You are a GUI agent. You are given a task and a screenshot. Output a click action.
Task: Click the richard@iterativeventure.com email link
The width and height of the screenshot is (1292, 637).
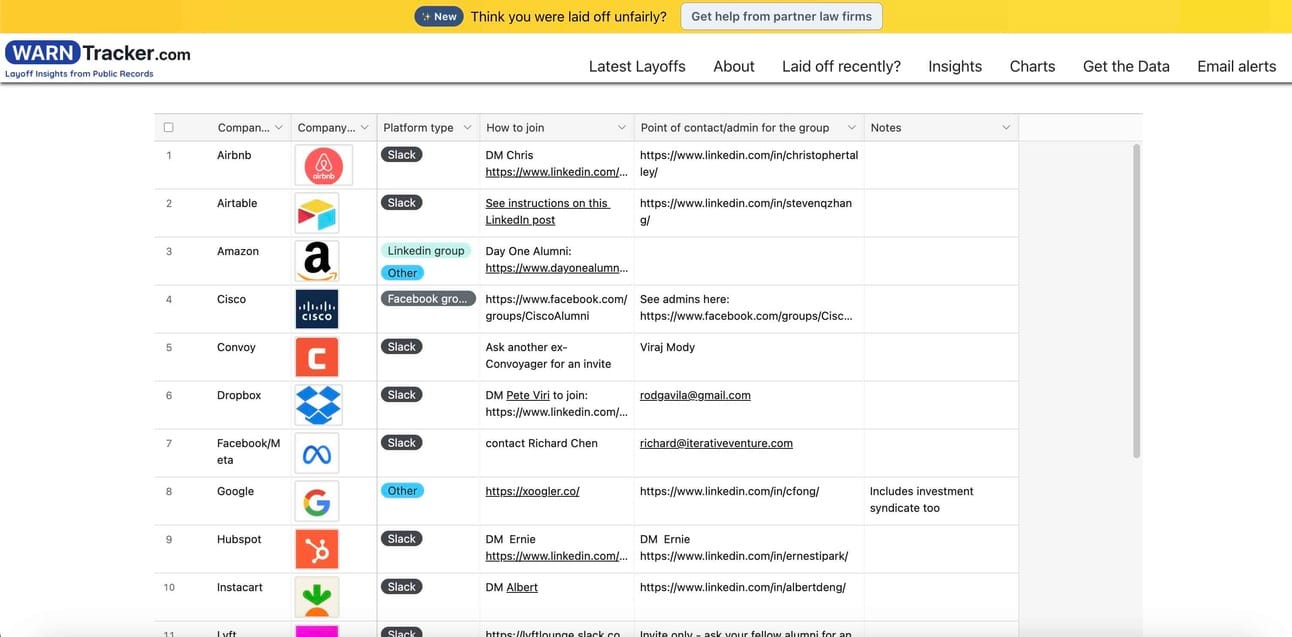coord(716,443)
